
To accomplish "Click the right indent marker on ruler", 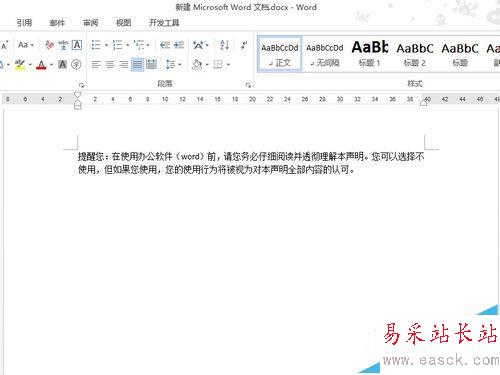I will (x=424, y=103).
